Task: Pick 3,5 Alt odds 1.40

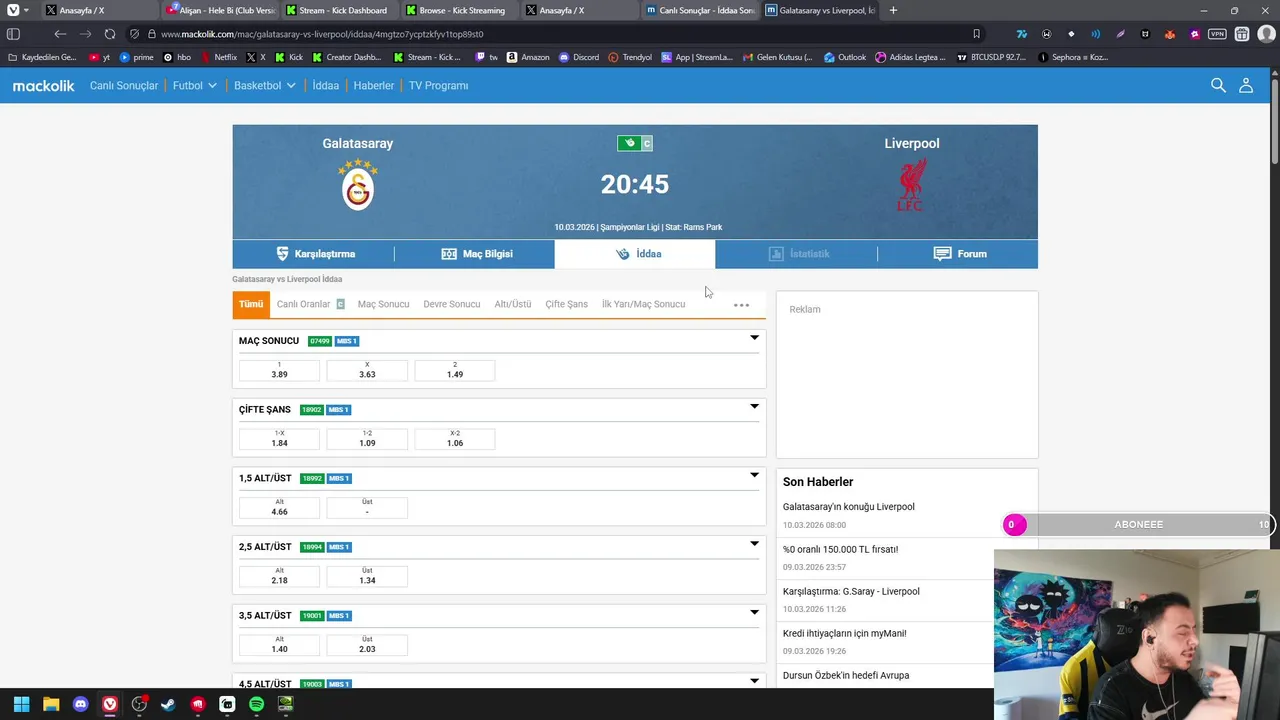Action: coord(279,644)
